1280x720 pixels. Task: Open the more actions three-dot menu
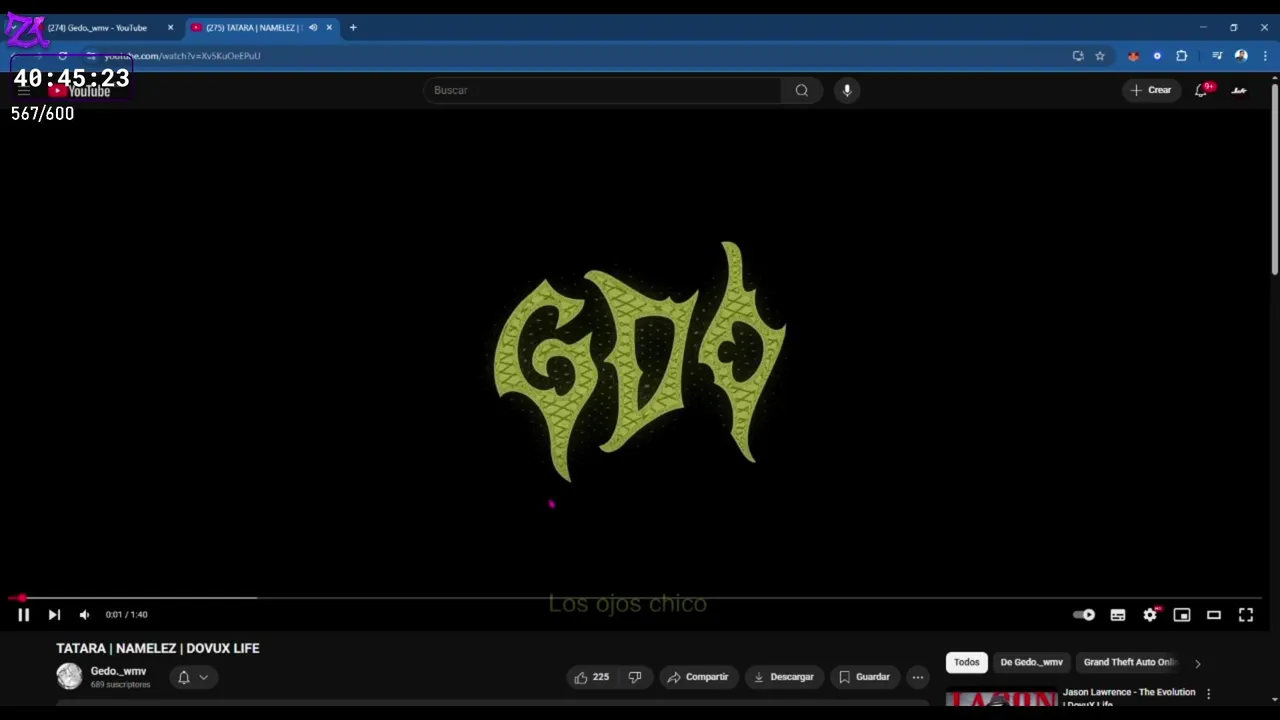(918, 677)
